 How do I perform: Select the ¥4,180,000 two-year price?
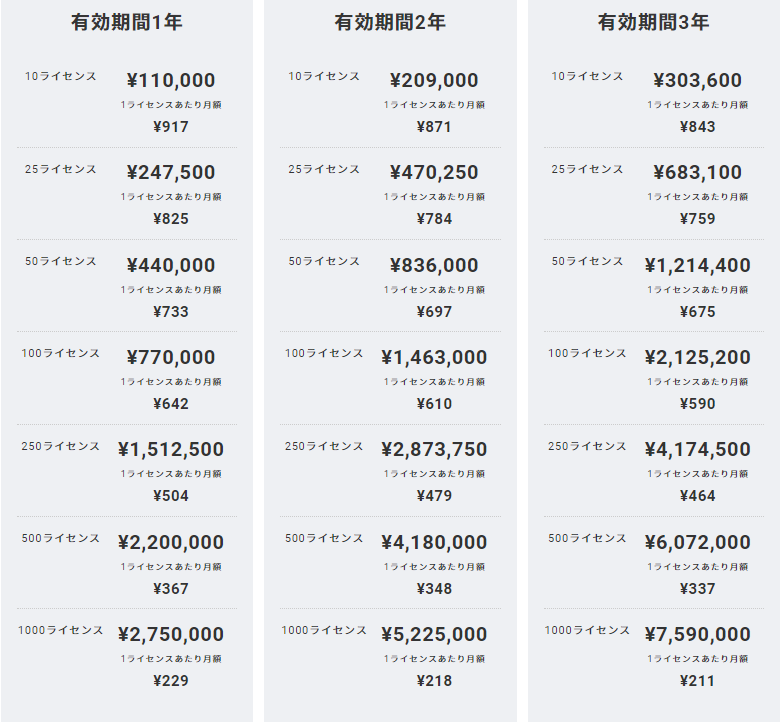(x=434, y=542)
